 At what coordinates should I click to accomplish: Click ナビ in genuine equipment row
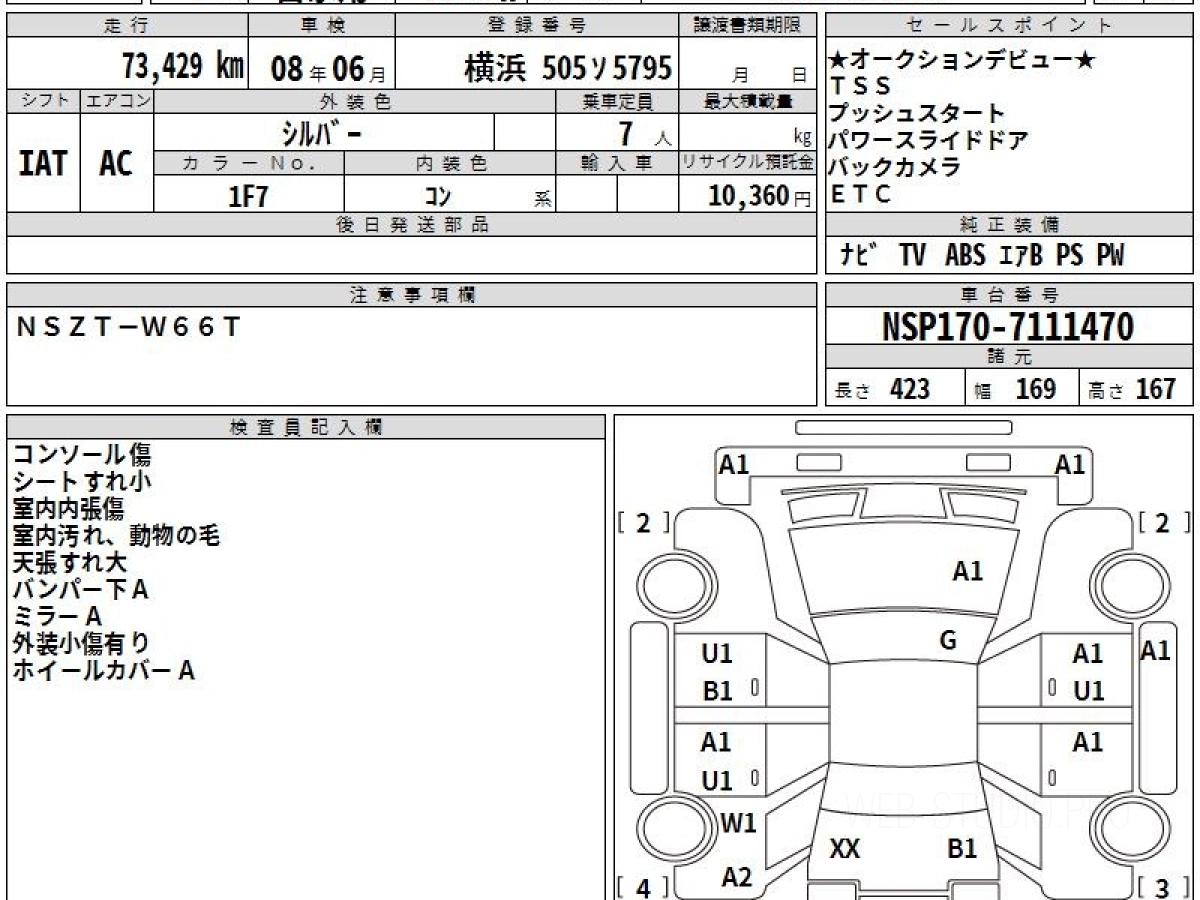coord(858,256)
